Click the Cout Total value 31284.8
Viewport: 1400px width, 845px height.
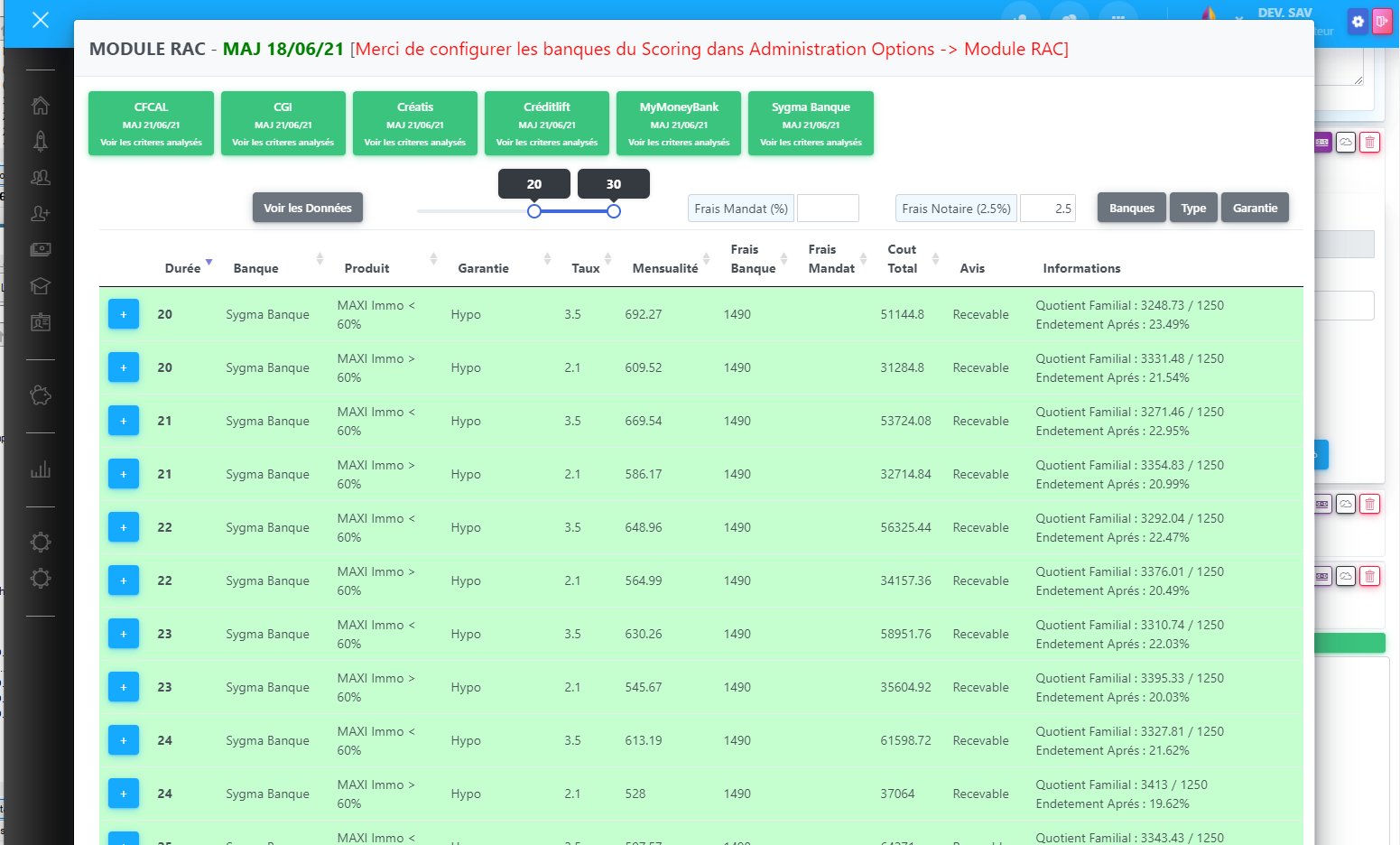coord(902,367)
